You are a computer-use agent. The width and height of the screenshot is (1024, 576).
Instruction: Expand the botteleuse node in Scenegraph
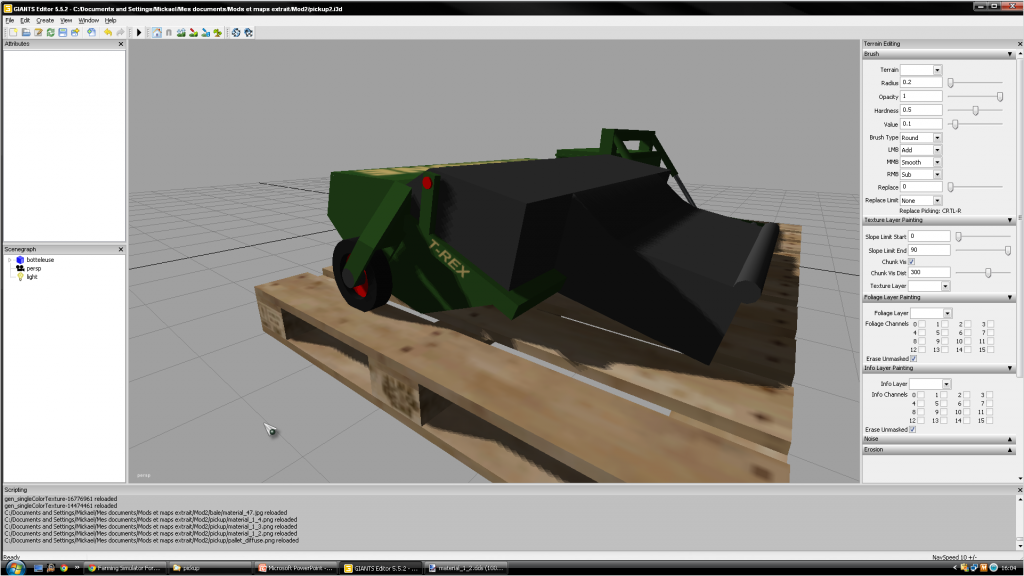tap(10, 260)
